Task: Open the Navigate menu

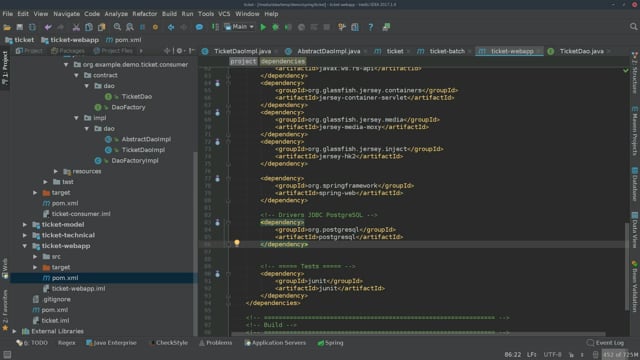Action: point(67,14)
